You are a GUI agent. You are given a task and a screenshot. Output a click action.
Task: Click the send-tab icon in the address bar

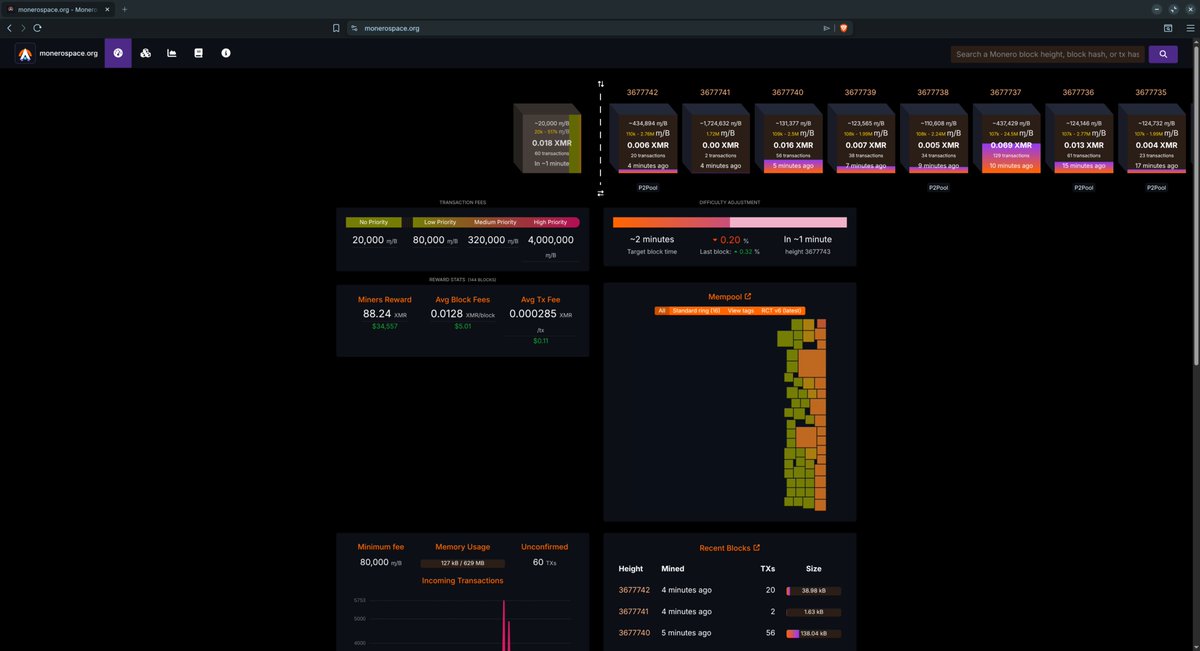[827, 28]
